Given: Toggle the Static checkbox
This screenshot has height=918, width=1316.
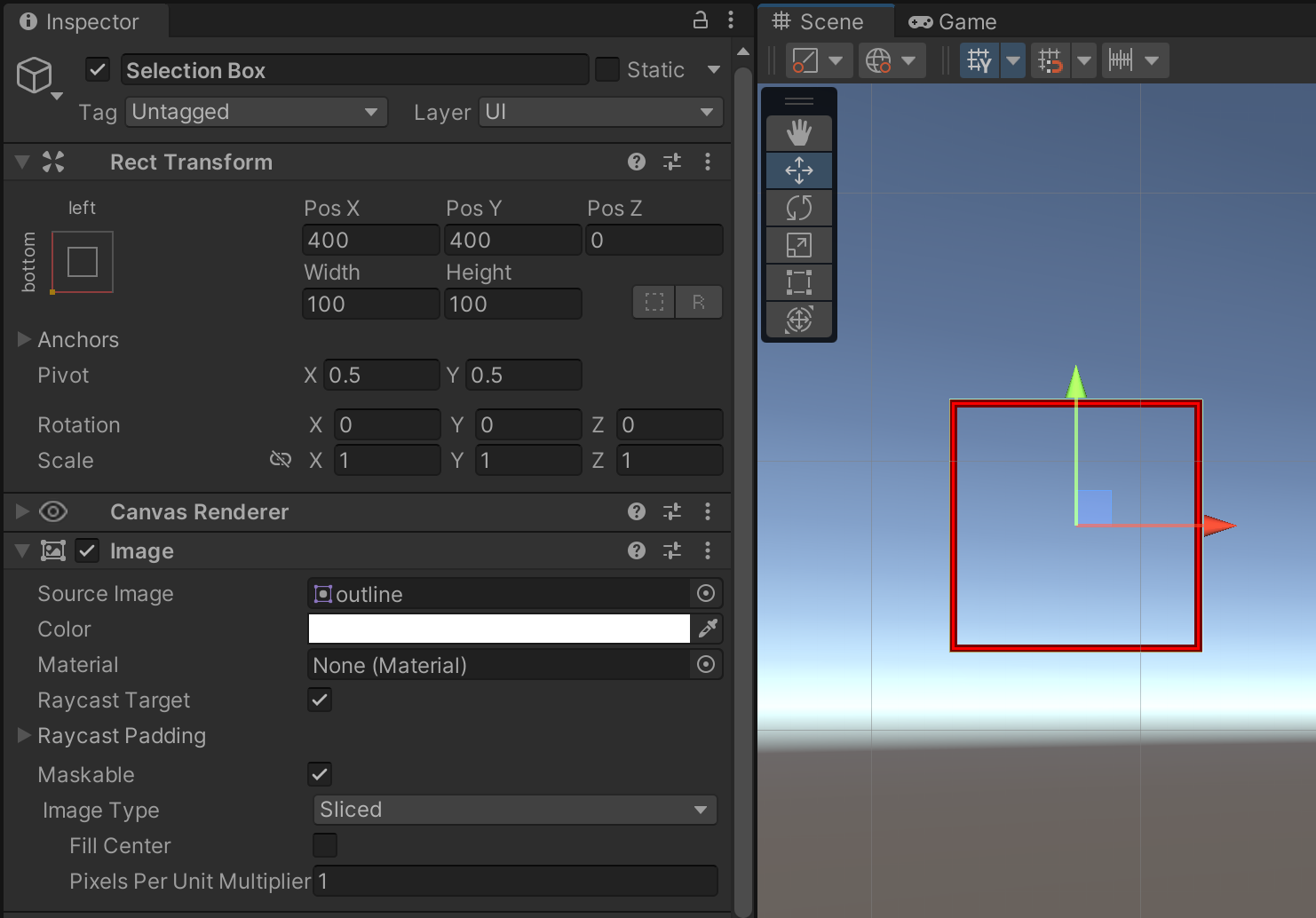Looking at the screenshot, I should coord(607,69).
